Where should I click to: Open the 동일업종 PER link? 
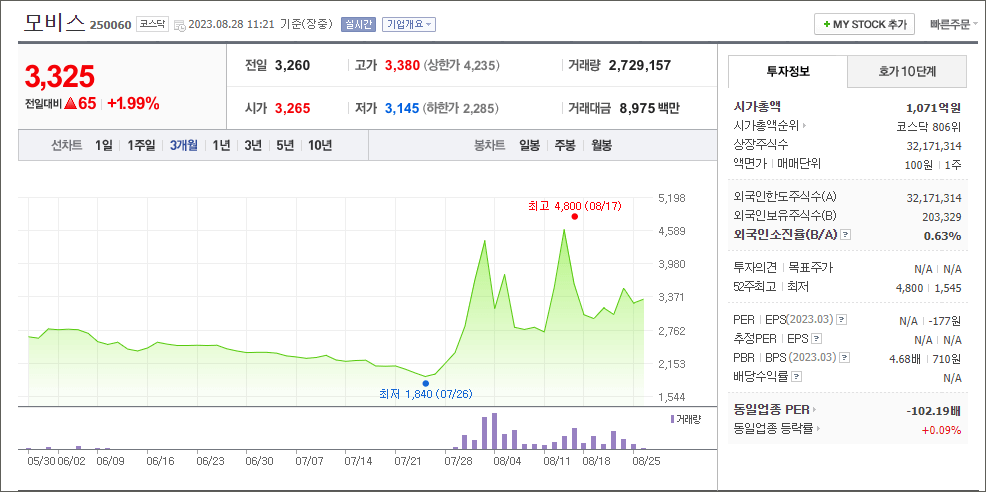click(775, 410)
